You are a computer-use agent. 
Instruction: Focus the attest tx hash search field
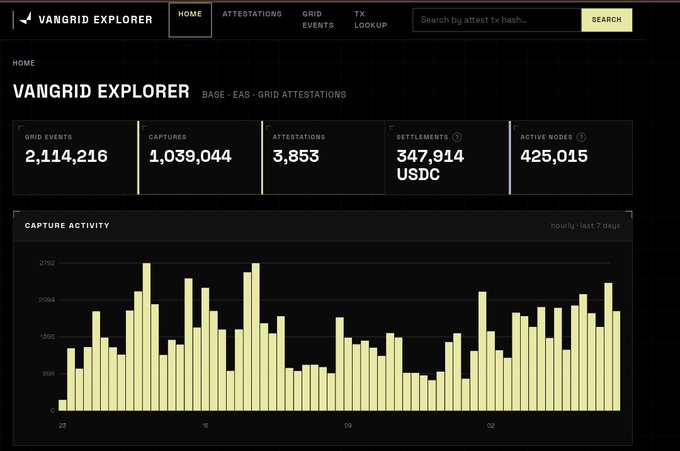pyautogui.click(x=497, y=20)
